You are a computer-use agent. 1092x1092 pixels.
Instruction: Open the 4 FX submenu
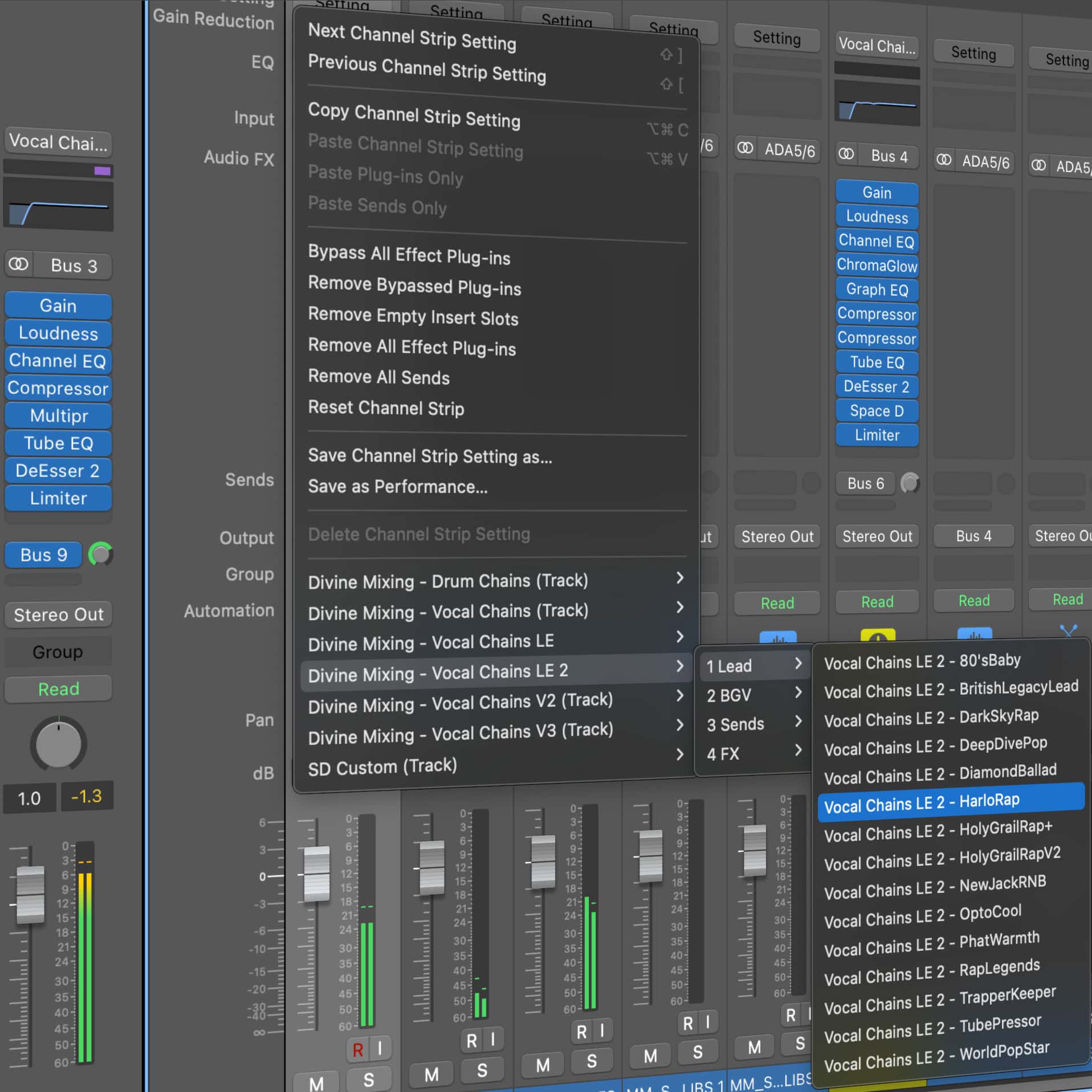point(755,753)
